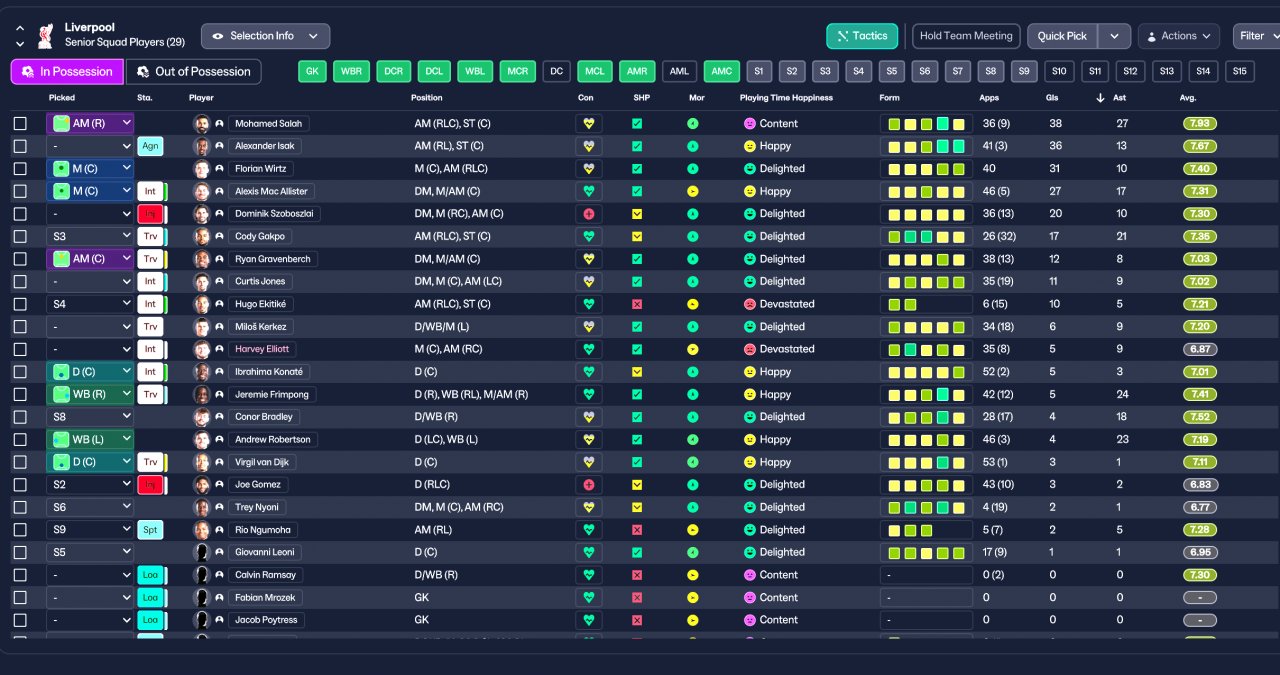Click Florian Wirtz's green morale icon
Image resolution: width=1280 pixels, height=675 pixels.
coord(692,169)
